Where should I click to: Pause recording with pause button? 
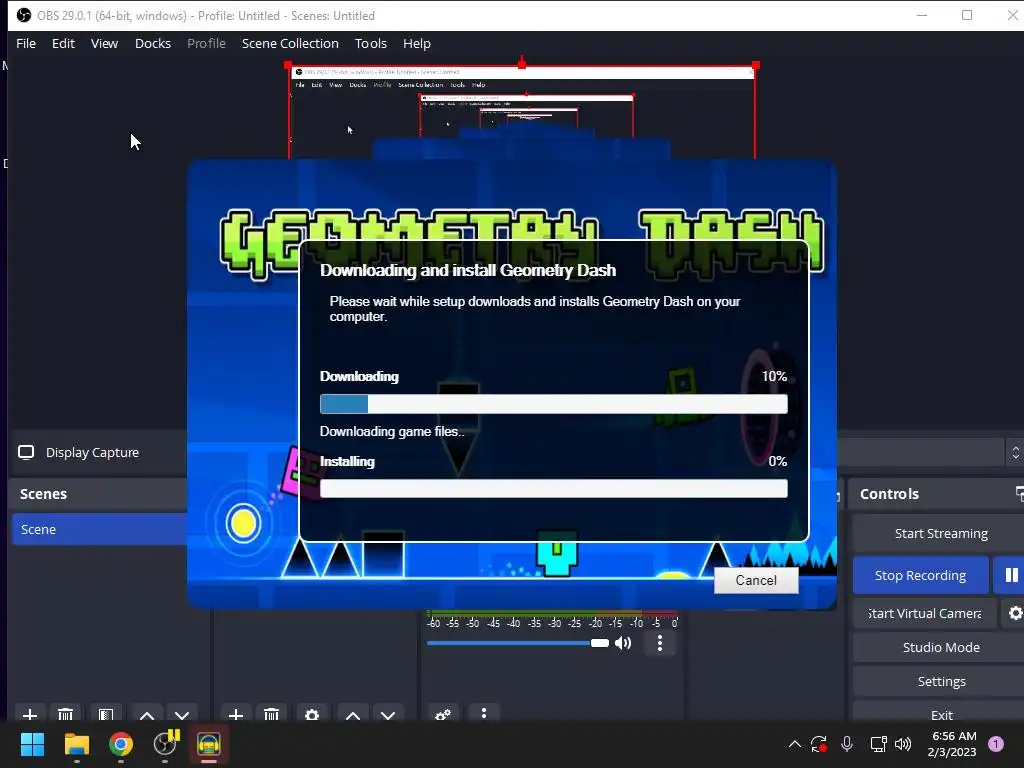pyautogui.click(x=1010, y=575)
